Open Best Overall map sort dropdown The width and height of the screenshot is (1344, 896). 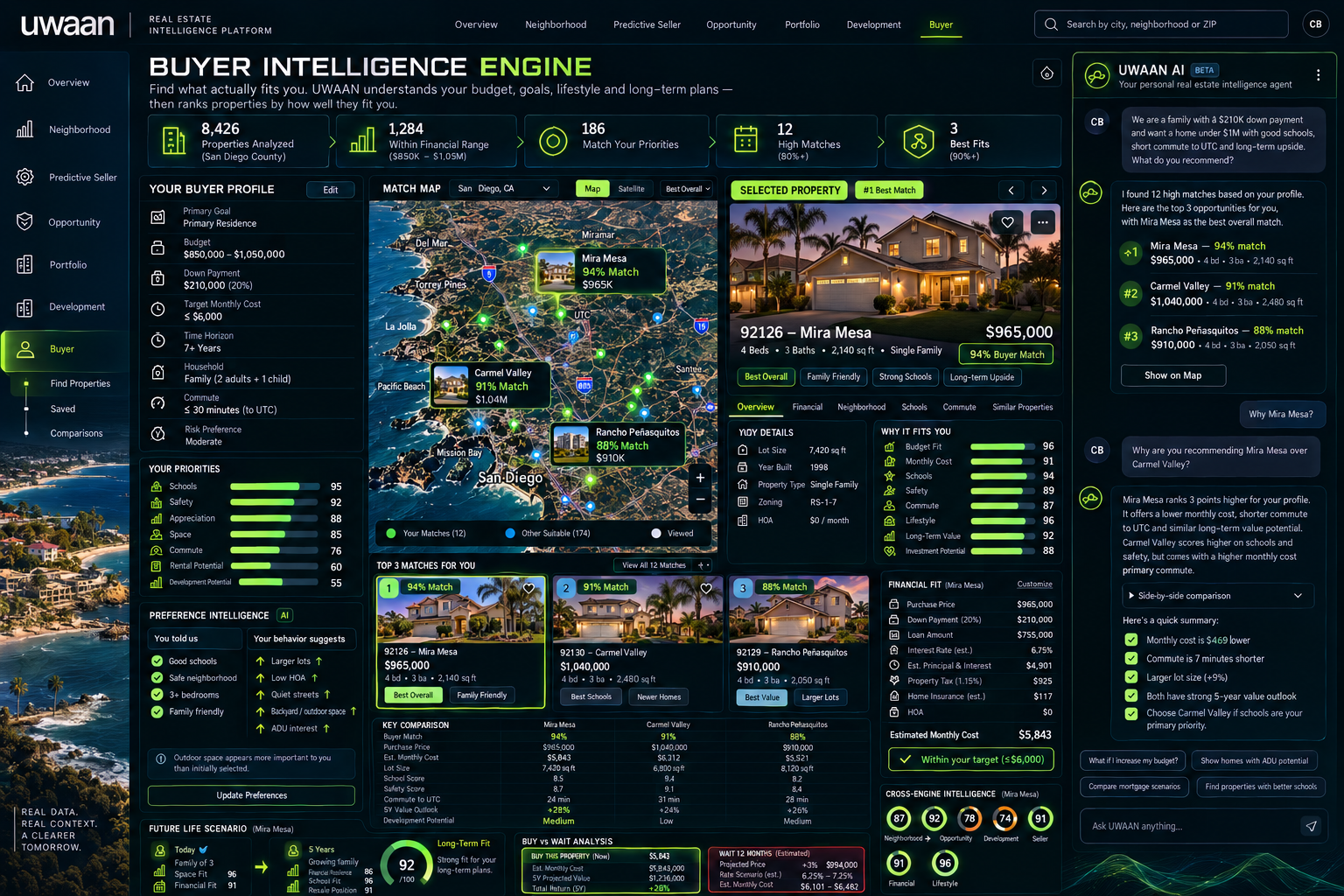[x=688, y=189]
